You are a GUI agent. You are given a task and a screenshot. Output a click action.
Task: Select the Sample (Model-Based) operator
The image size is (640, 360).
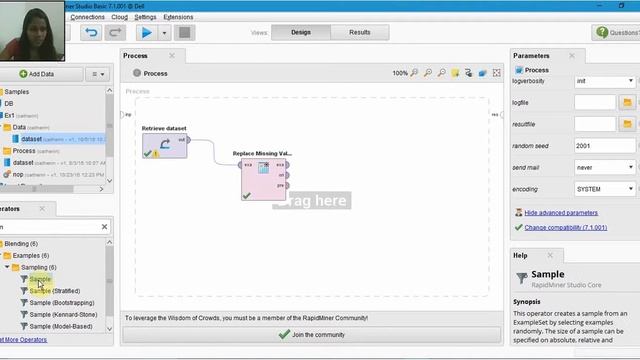coord(61,327)
